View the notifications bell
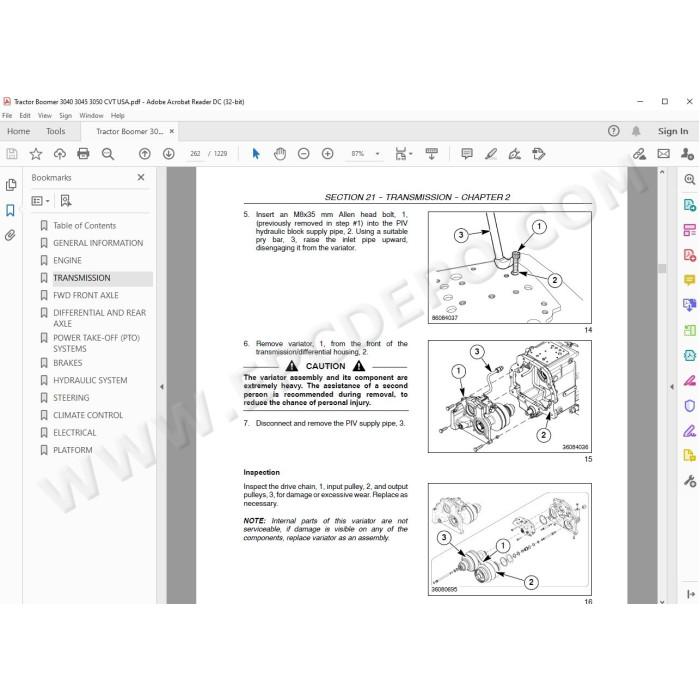 pos(636,131)
